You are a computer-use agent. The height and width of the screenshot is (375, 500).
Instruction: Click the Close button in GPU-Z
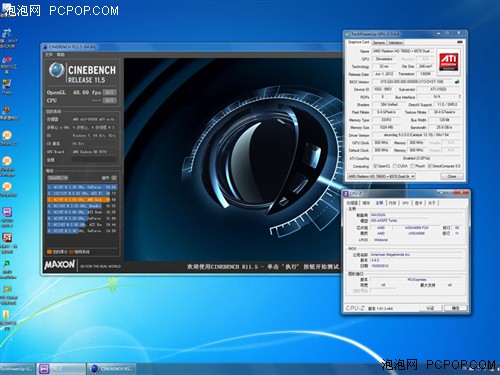pyautogui.click(x=452, y=176)
